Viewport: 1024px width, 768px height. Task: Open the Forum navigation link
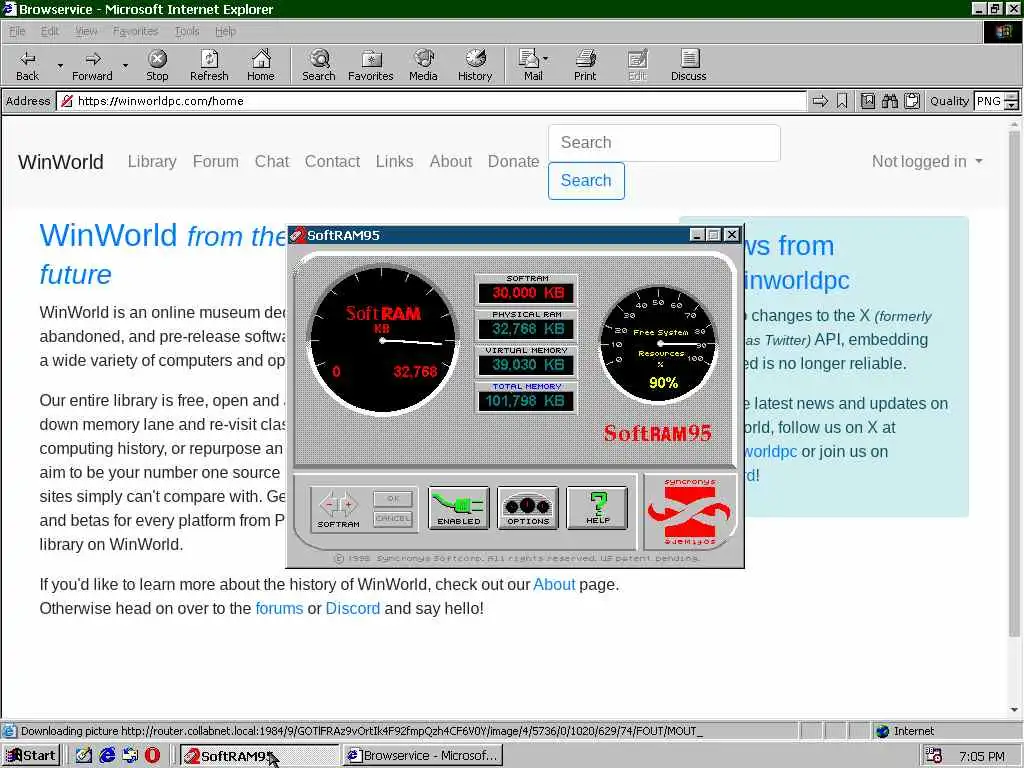[216, 161]
